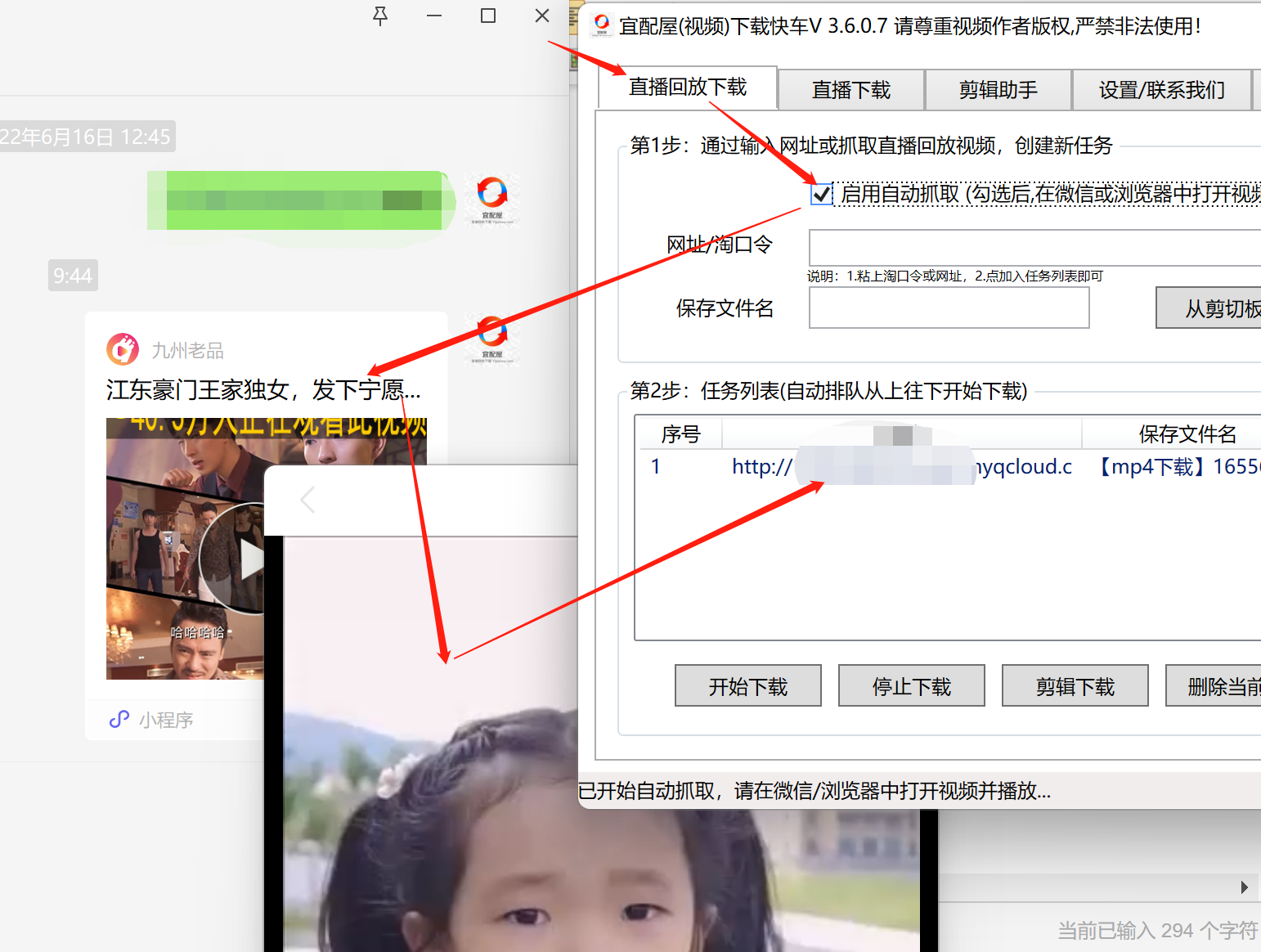Open the 设置/联系我们 tab
The width and height of the screenshot is (1261, 952).
pos(1162,90)
